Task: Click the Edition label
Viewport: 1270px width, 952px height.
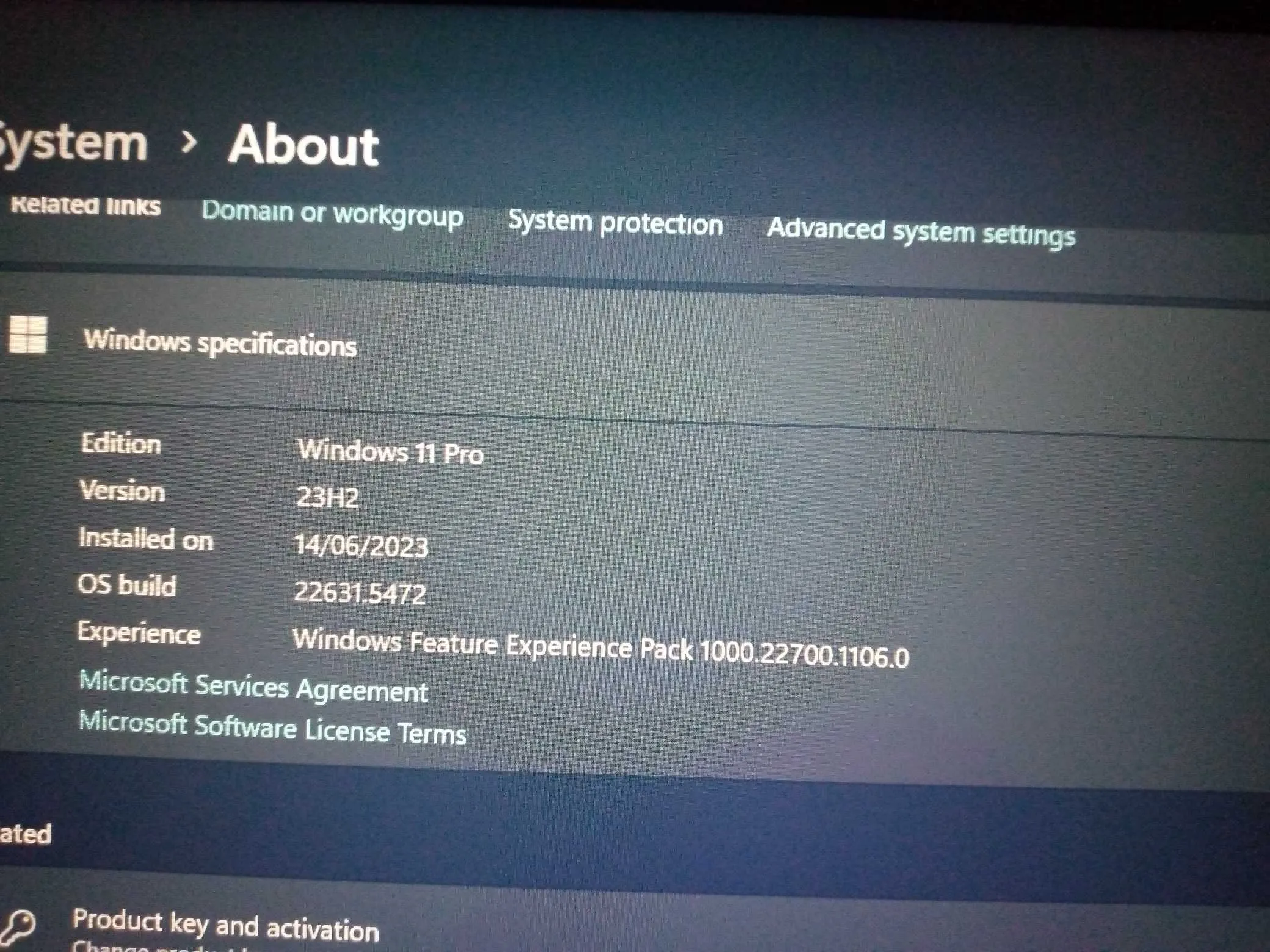Action: point(121,443)
